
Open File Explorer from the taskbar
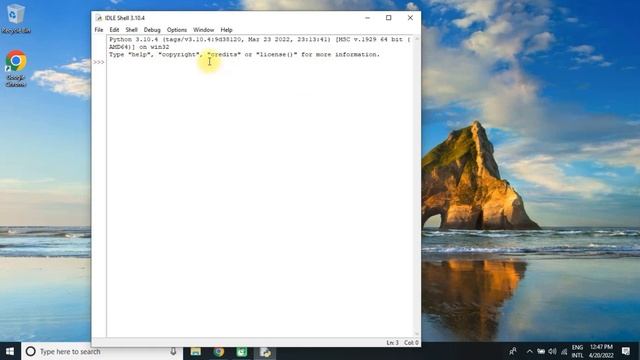pos(196,351)
